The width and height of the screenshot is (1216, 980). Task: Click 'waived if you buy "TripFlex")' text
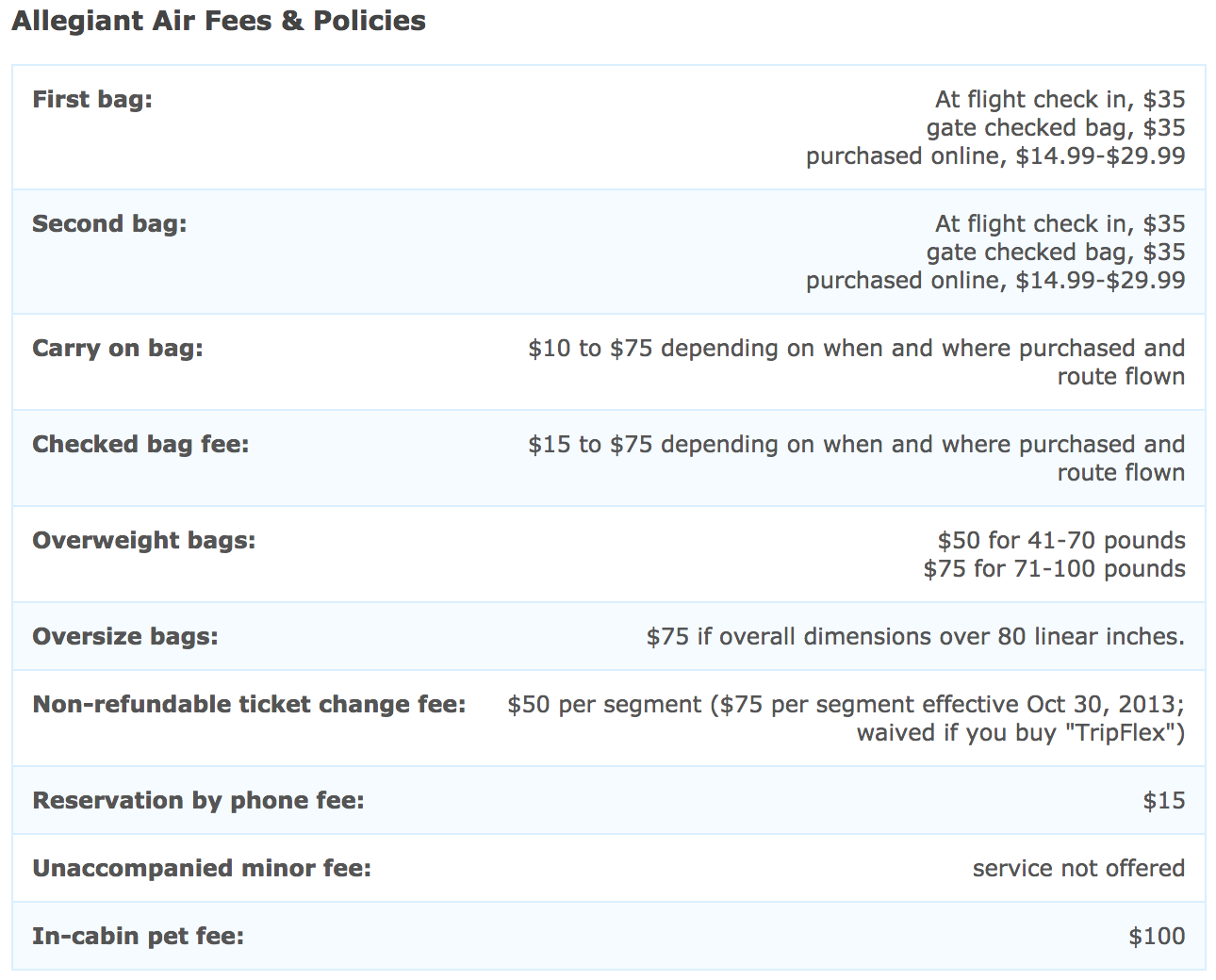(1021, 732)
